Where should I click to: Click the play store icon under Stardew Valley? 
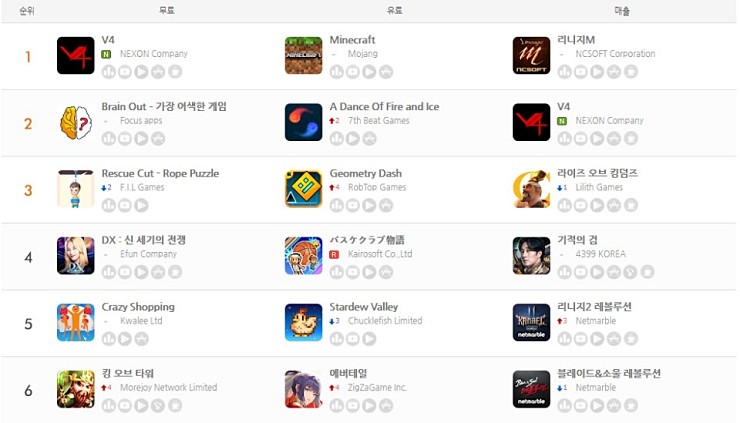(369, 339)
